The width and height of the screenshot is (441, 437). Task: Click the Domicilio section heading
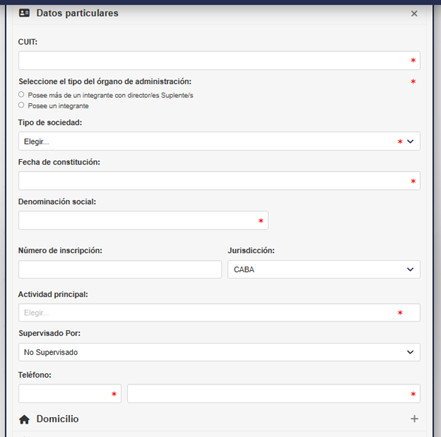[x=58, y=419]
